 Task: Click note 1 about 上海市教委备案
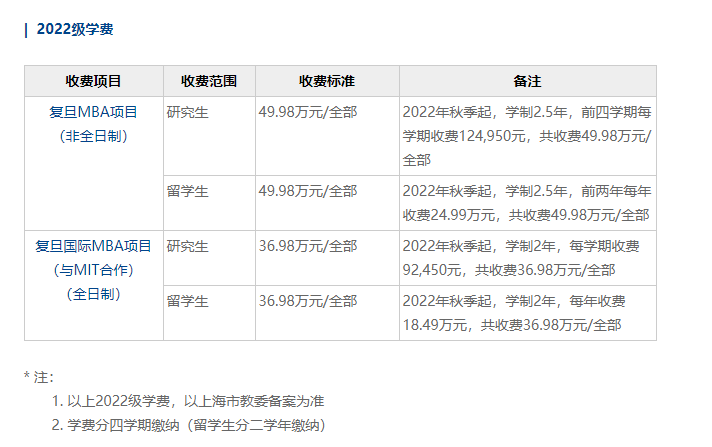[x=188, y=401]
